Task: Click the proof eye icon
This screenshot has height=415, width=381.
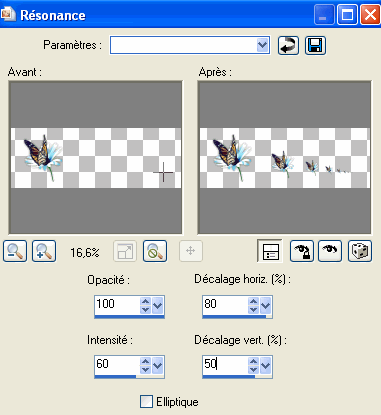Action: 330,251
